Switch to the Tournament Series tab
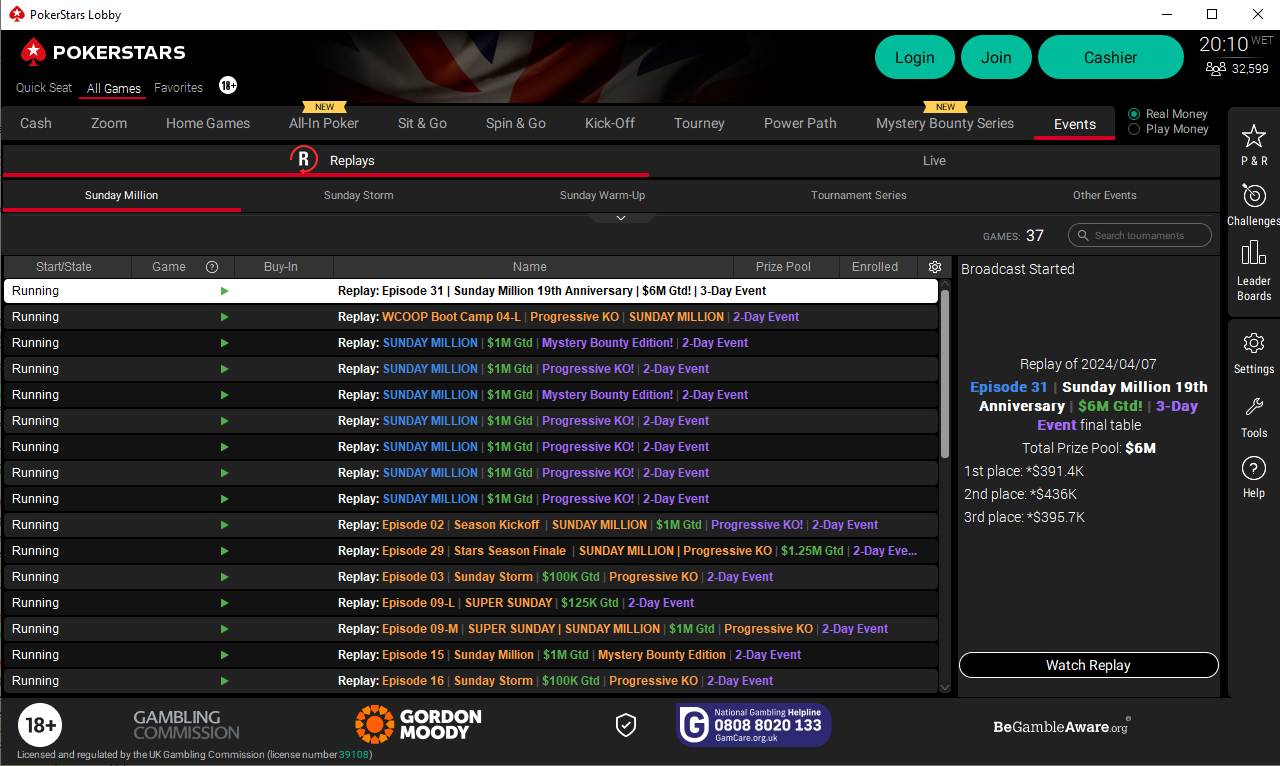The height and width of the screenshot is (766, 1280). [859, 195]
